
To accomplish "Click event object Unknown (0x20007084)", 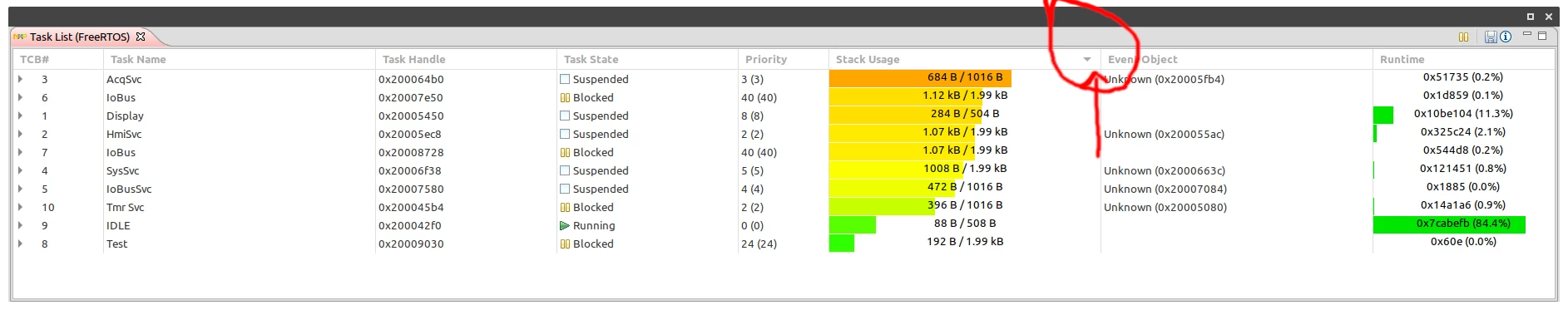I will tap(1165, 189).
